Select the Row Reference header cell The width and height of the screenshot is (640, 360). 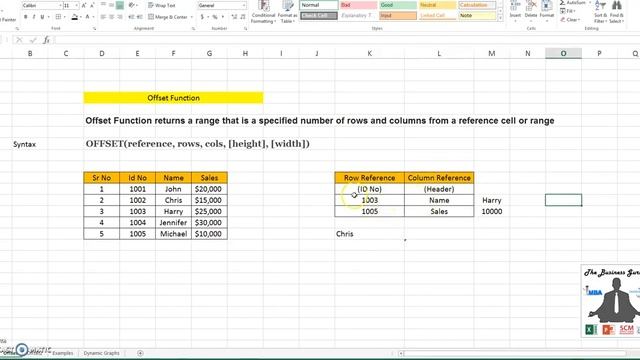tap(369, 178)
